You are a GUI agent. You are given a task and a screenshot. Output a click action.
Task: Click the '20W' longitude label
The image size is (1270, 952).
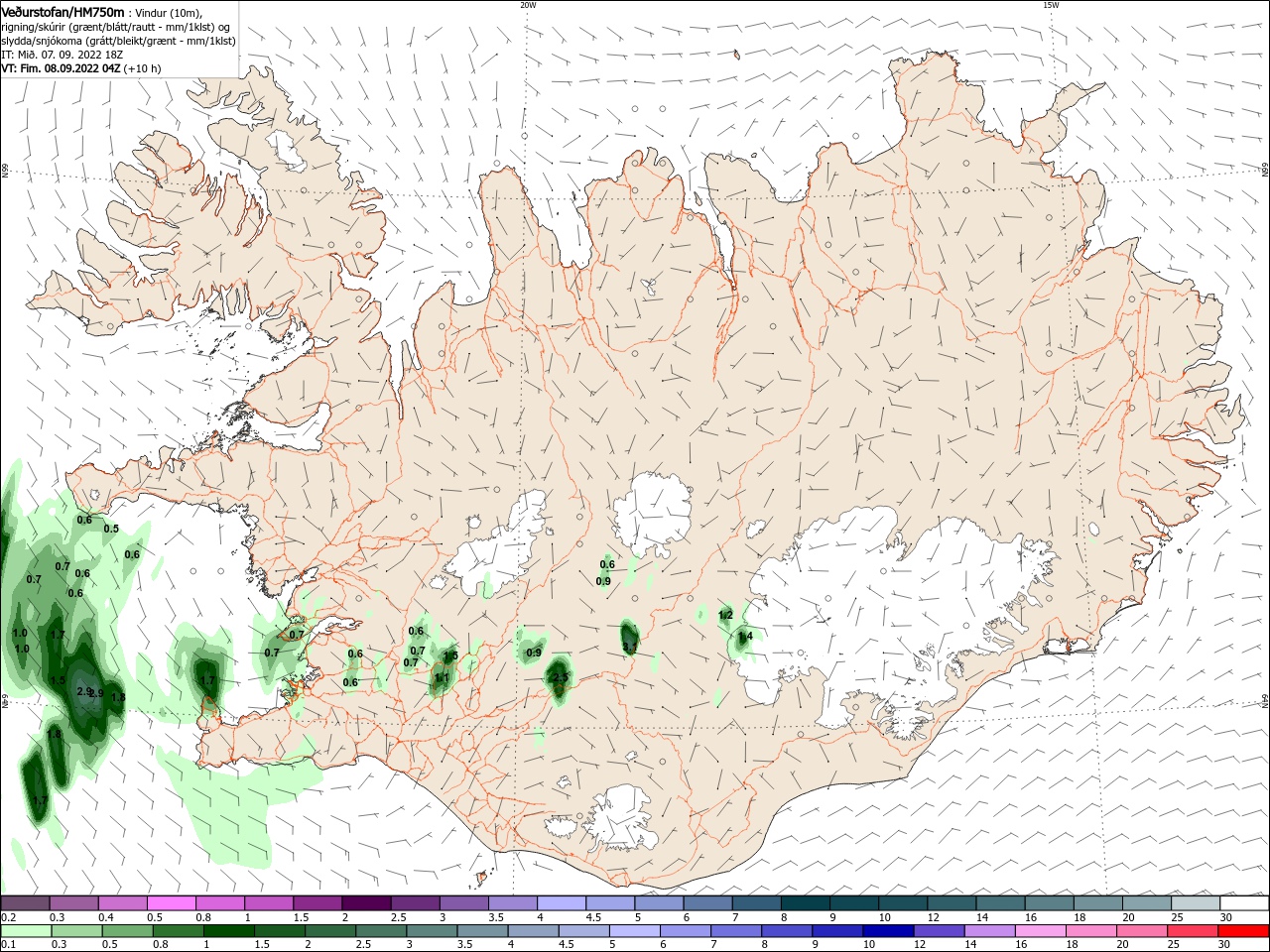528,5
